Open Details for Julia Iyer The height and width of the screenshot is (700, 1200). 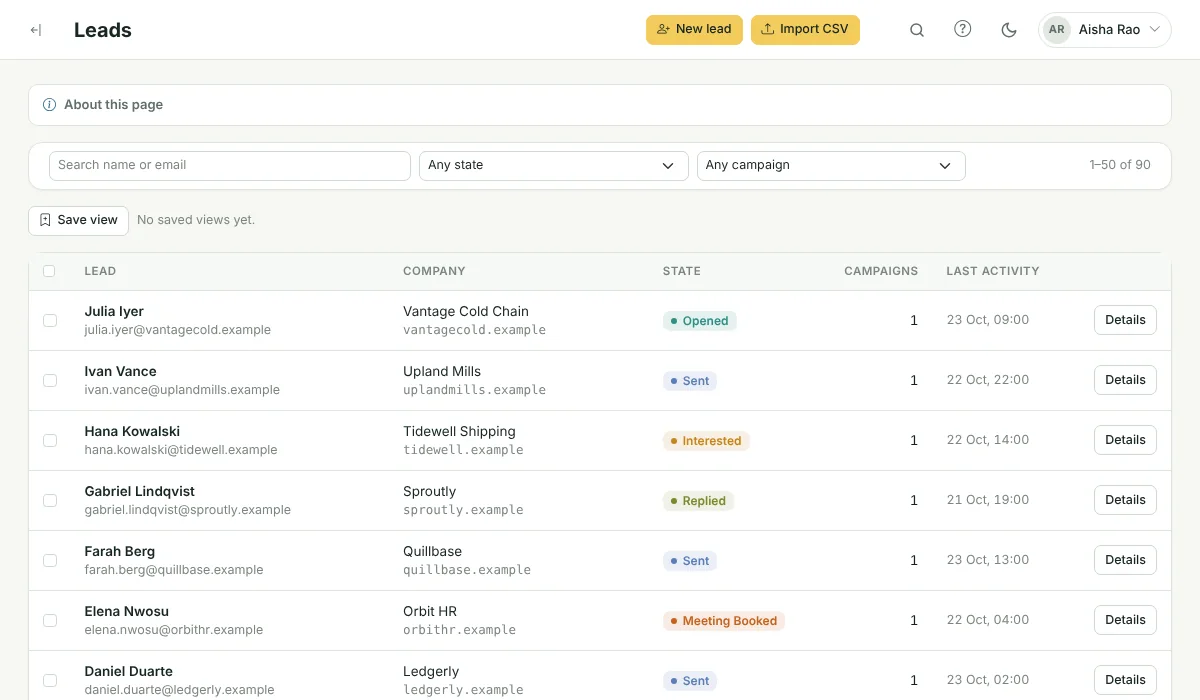[1125, 320]
